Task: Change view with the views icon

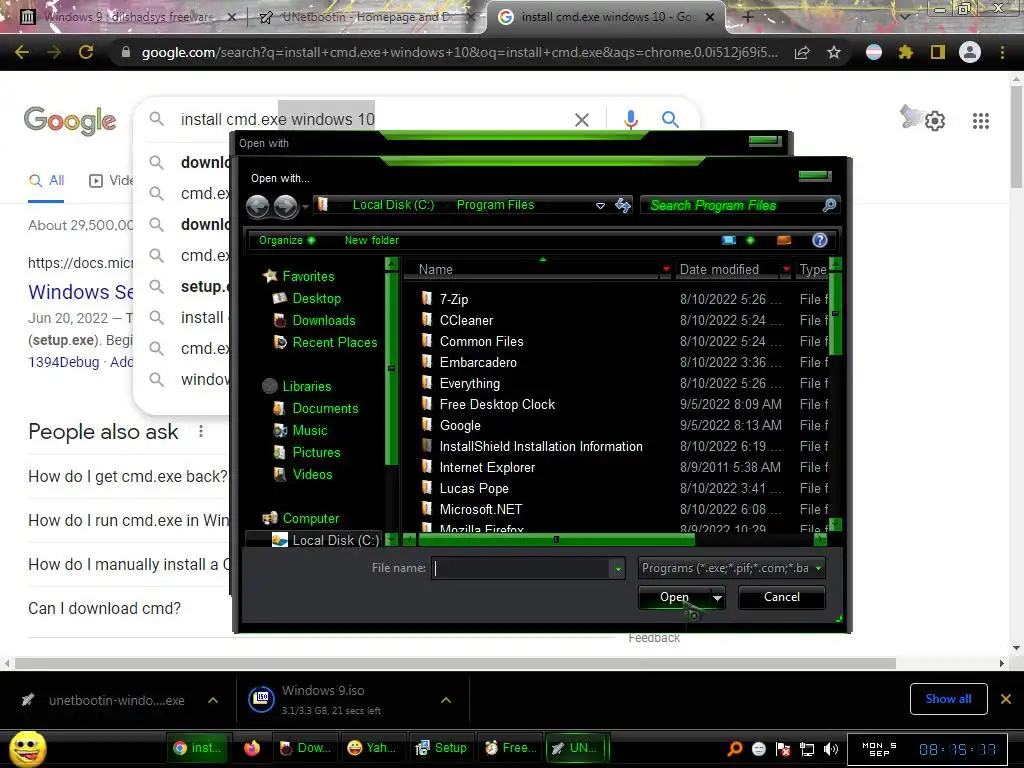Action: 729,240
